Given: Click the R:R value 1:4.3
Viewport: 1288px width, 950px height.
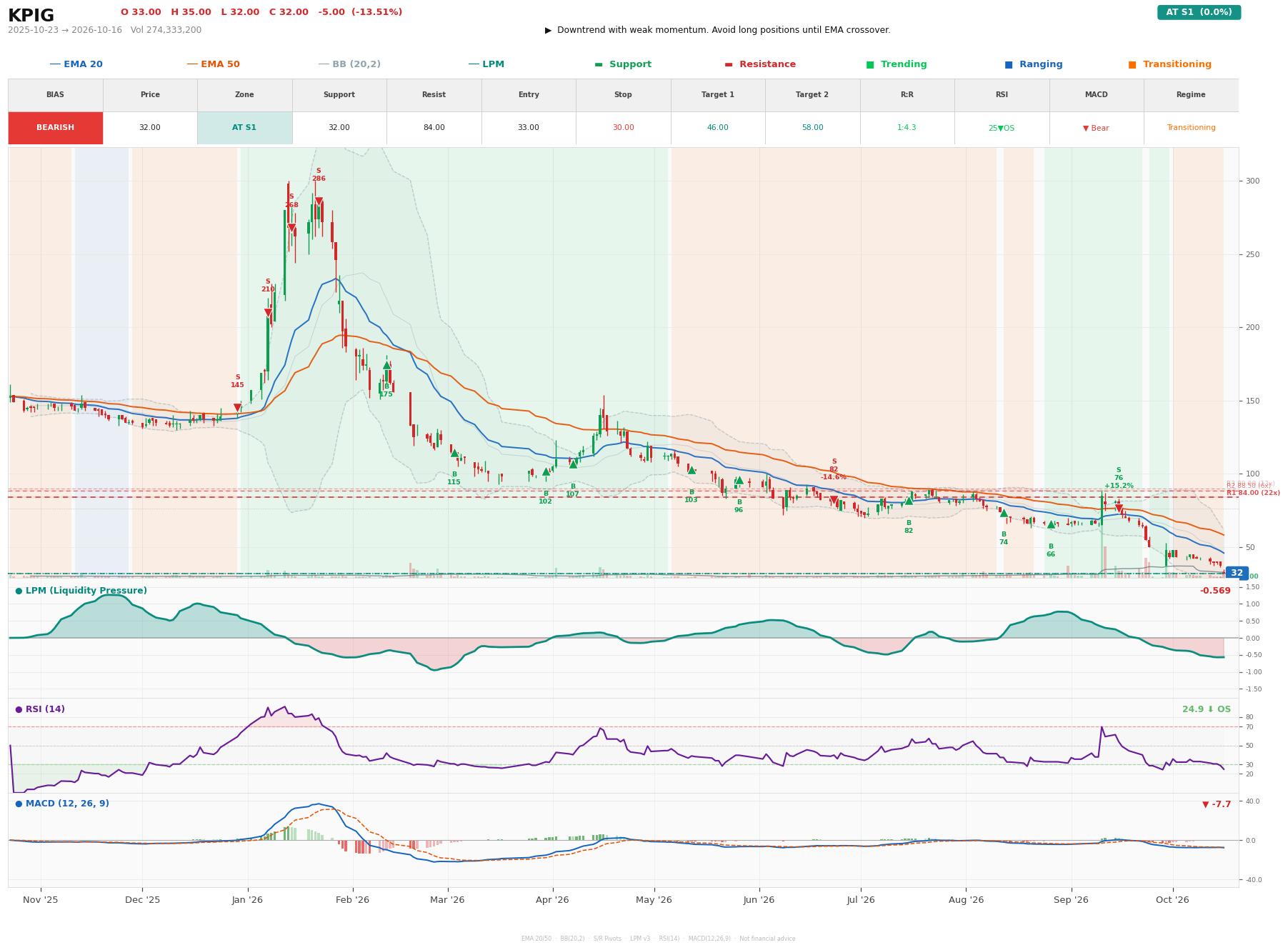Looking at the screenshot, I should click(907, 128).
